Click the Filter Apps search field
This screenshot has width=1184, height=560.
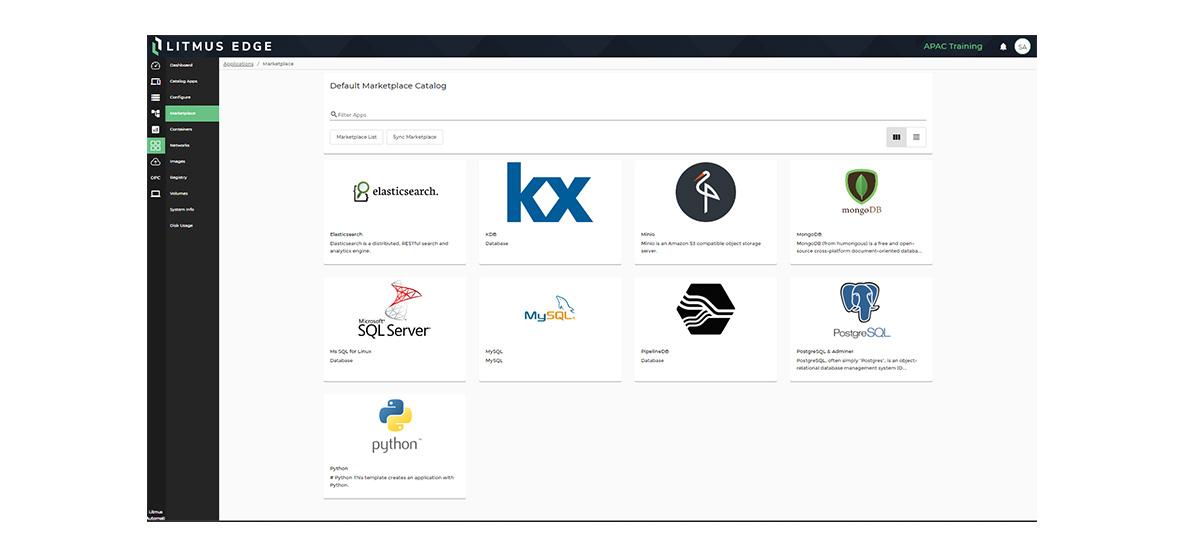click(630, 115)
